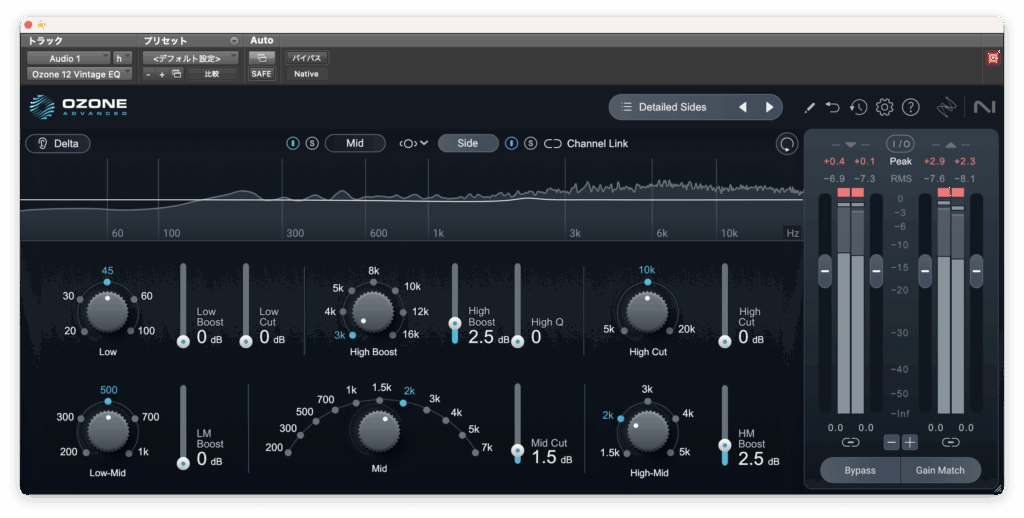Image resolution: width=1024 pixels, height=518 pixels.
Task: Open Ozone settings gear
Action: coord(884,107)
